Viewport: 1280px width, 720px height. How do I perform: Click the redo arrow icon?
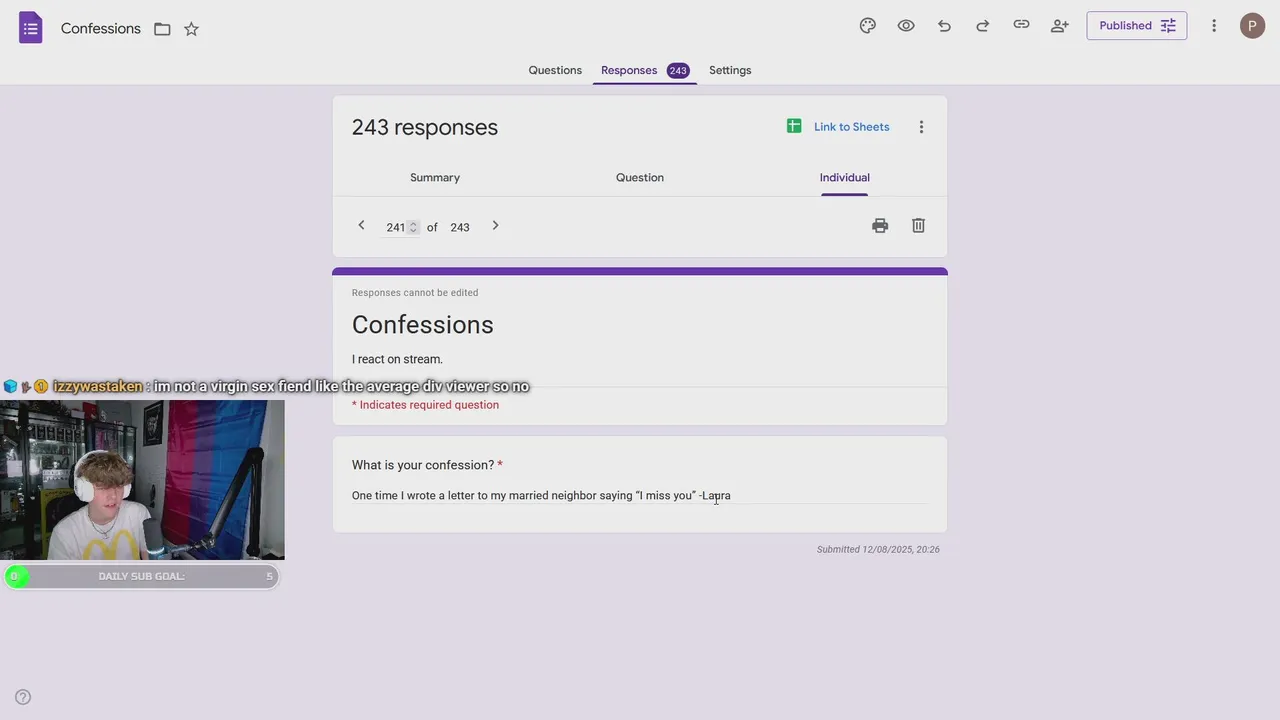point(982,26)
